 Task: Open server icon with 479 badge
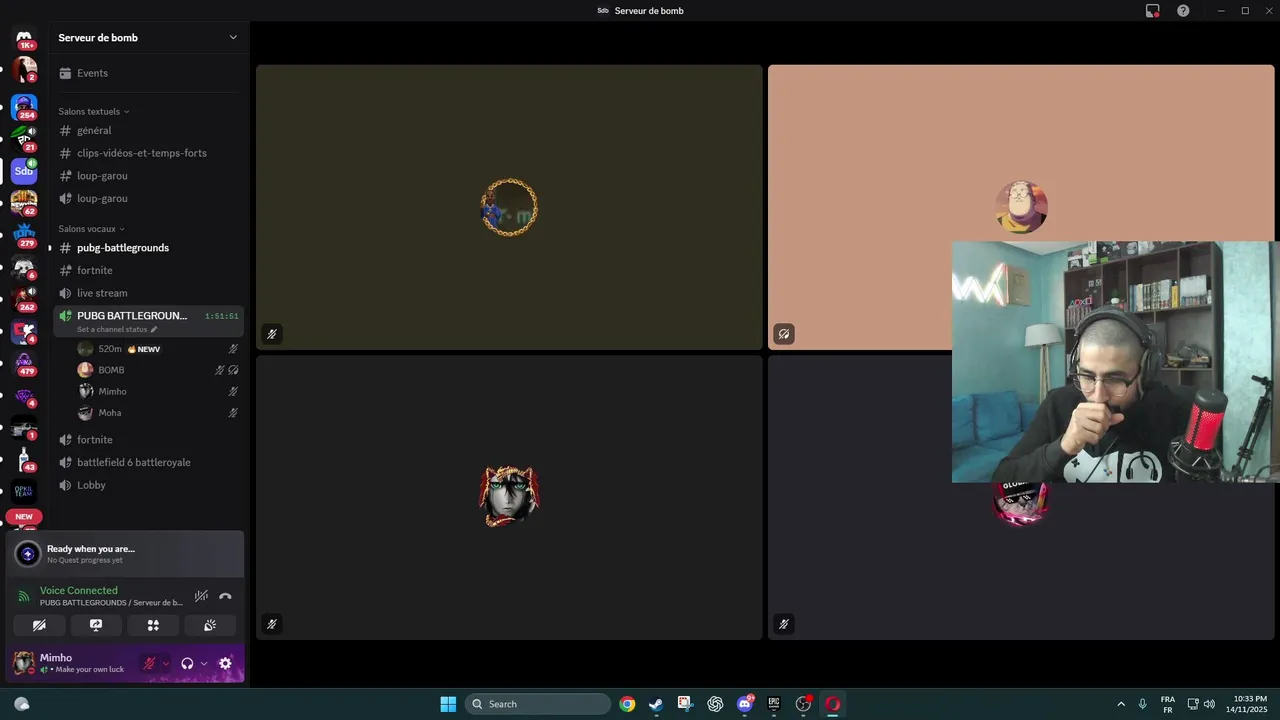[x=24, y=364]
